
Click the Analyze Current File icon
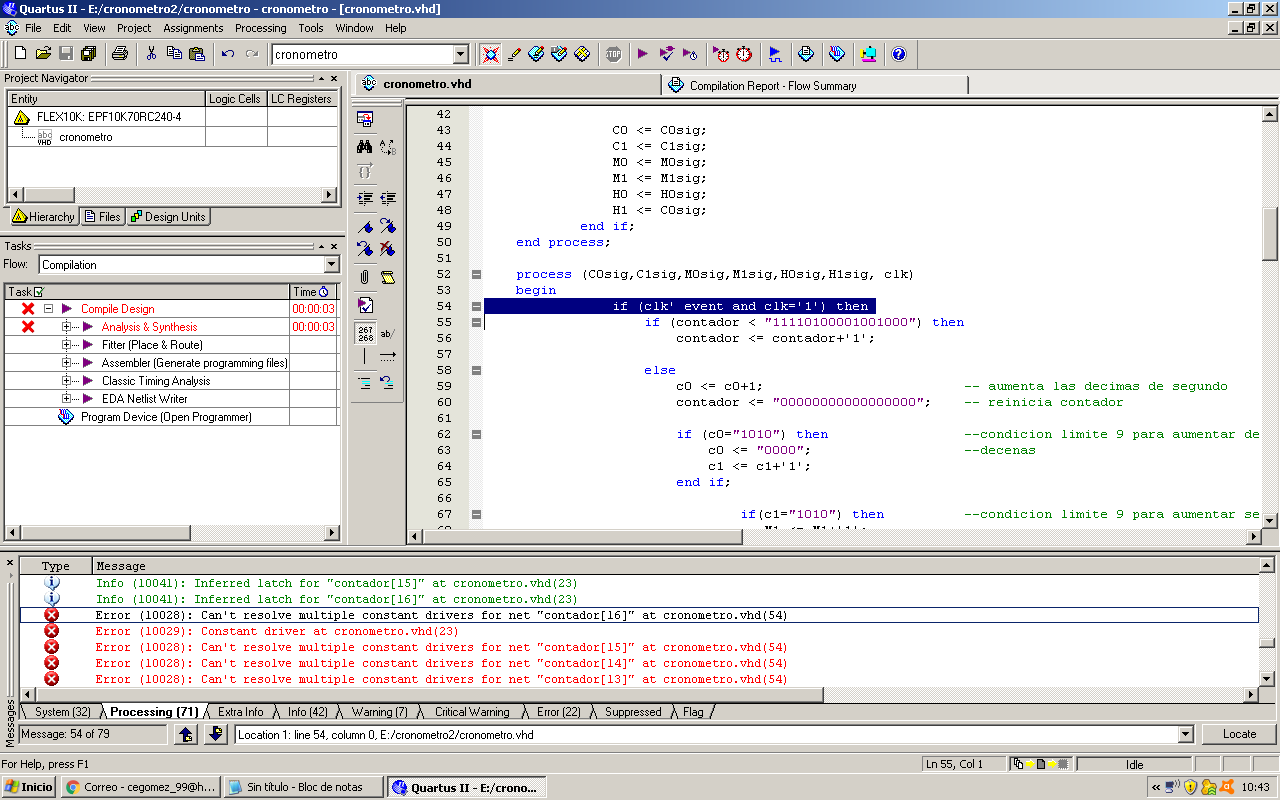click(x=365, y=305)
